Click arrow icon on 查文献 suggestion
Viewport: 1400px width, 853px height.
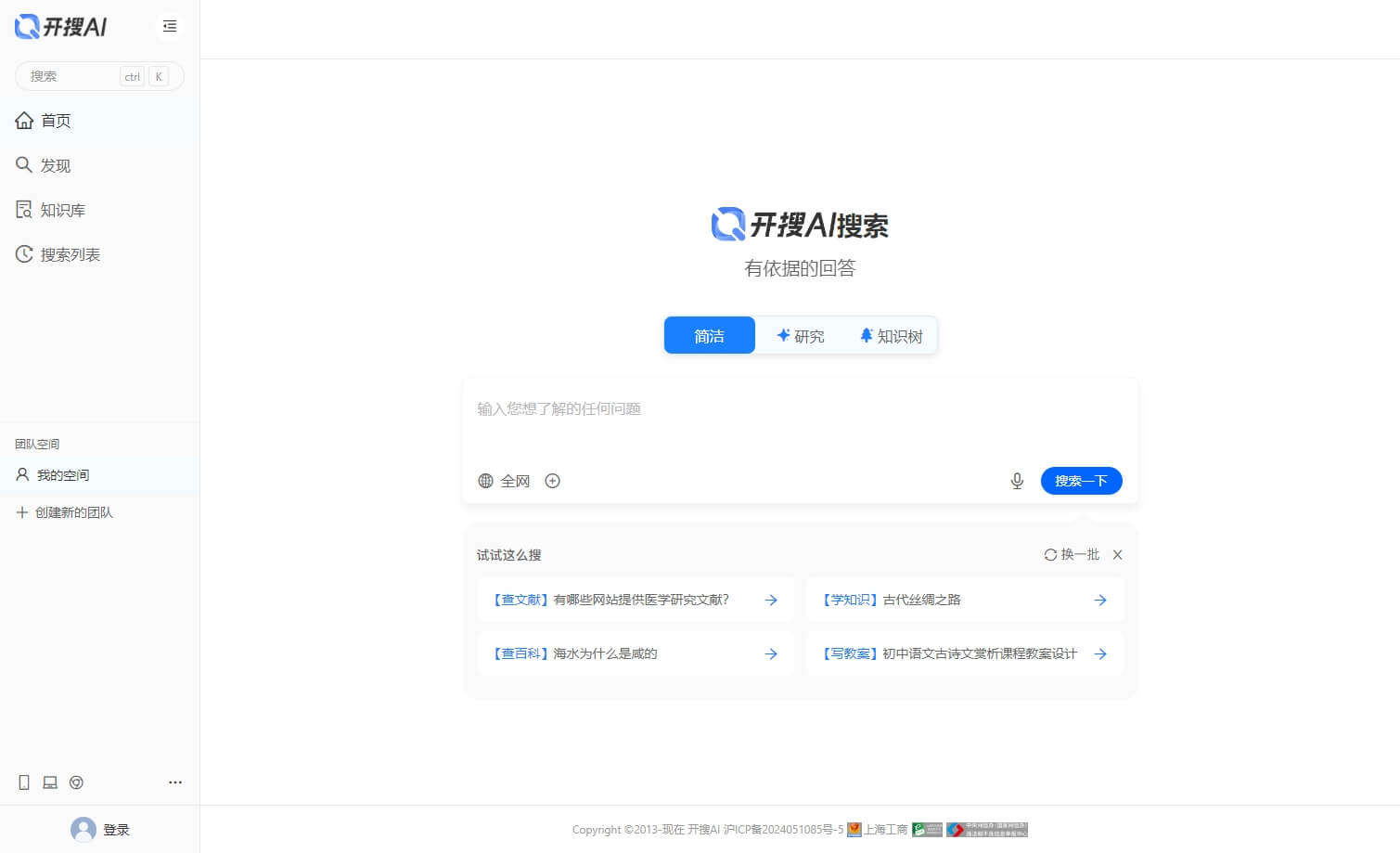click(x=771, y=601)
